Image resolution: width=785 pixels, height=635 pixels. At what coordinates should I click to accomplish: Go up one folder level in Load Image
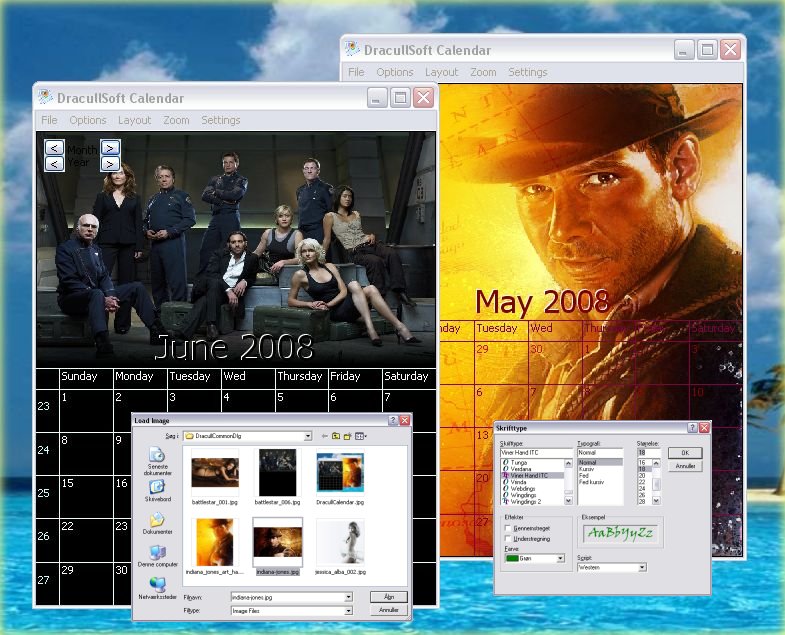point(335,436)
